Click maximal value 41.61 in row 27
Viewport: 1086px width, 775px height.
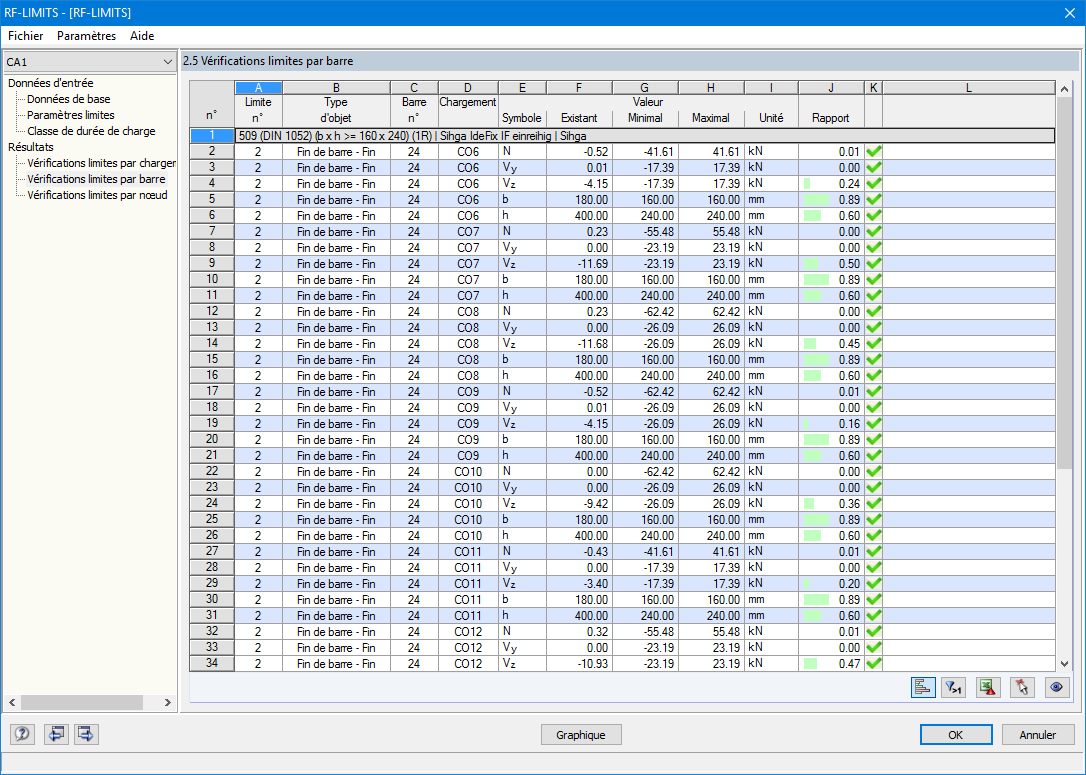click(x=711, y=551)
